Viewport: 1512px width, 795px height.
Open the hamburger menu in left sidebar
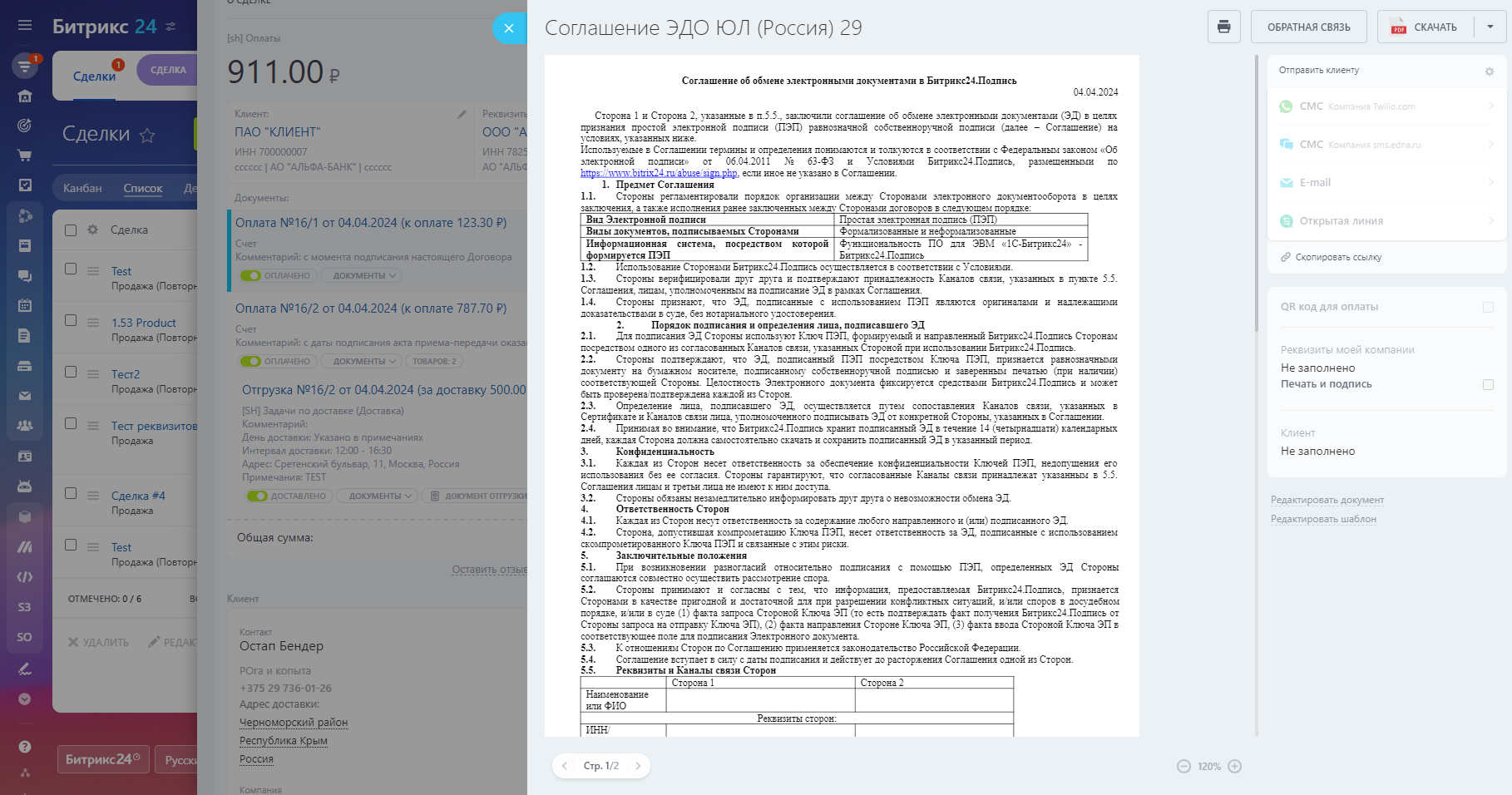25,25
